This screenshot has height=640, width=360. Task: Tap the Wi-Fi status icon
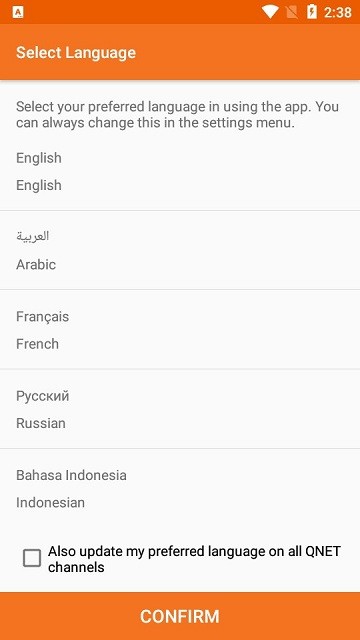[270, 12]
